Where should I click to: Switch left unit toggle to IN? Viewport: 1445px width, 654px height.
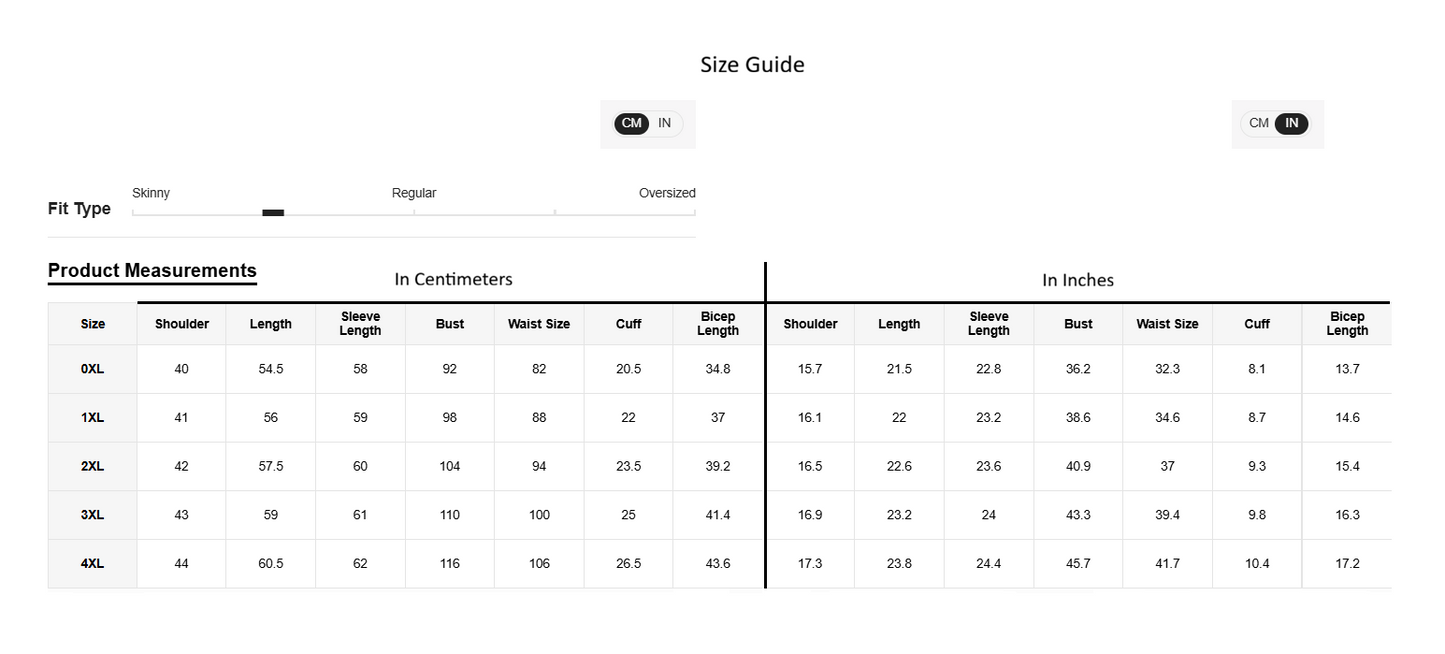tap(664, 123)
